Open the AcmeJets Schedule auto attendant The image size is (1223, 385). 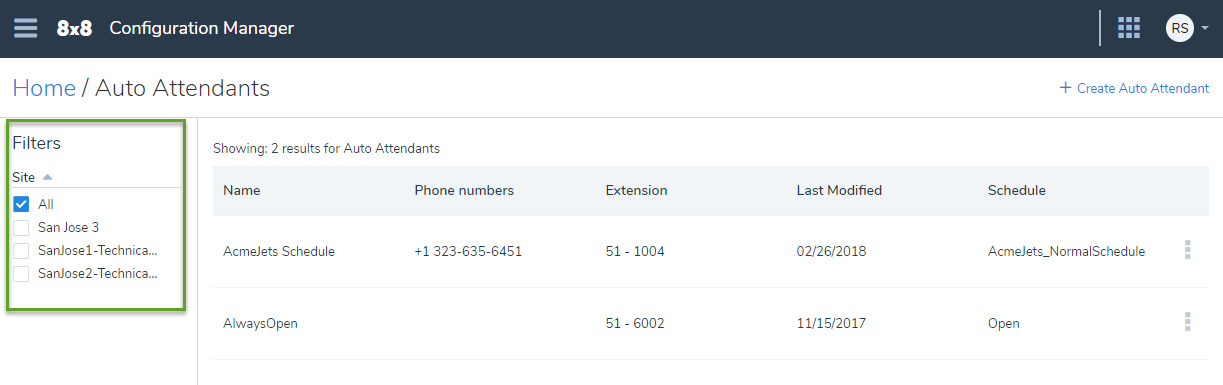[279, 251]
